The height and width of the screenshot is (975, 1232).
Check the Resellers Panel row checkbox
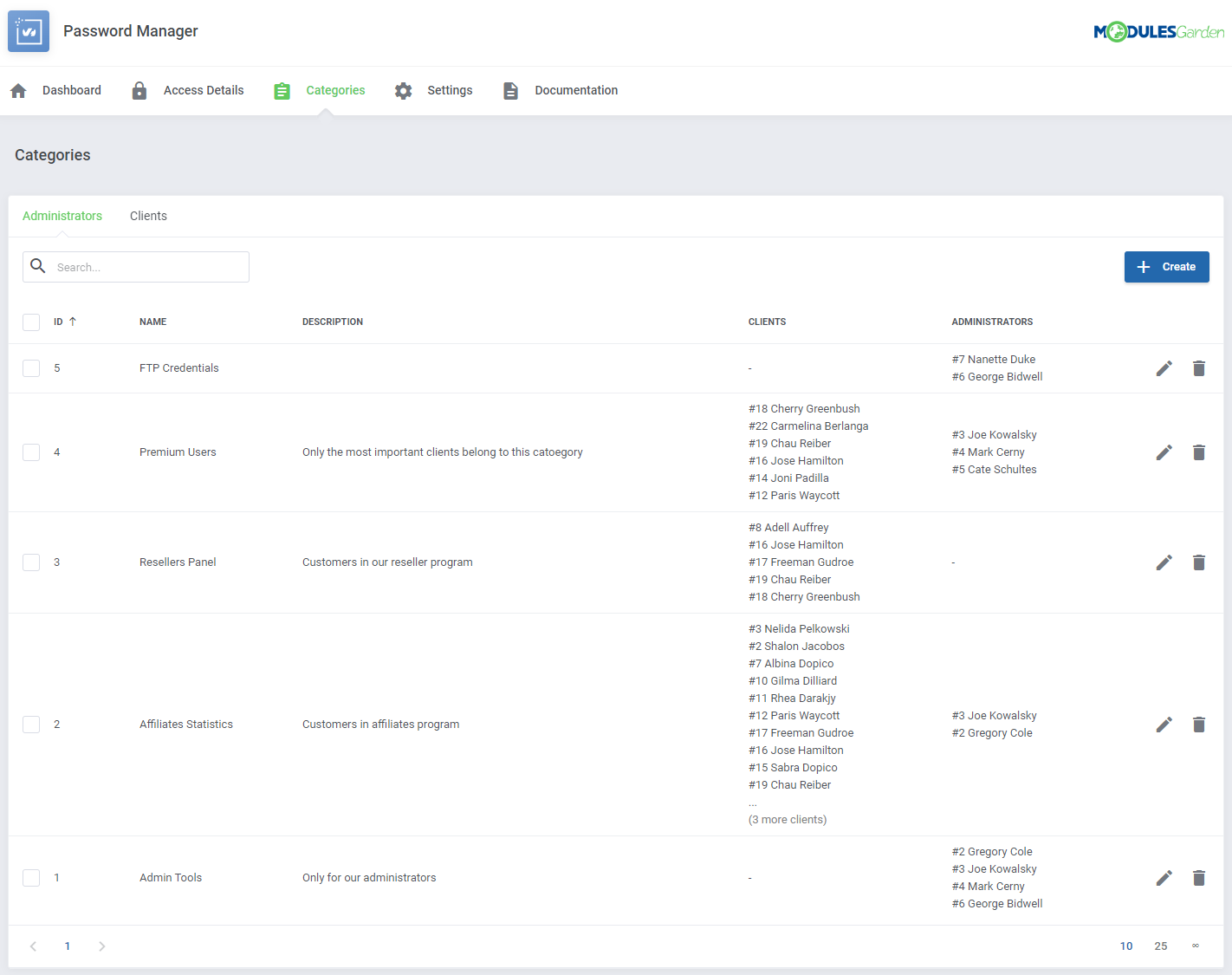click(31, 562)
